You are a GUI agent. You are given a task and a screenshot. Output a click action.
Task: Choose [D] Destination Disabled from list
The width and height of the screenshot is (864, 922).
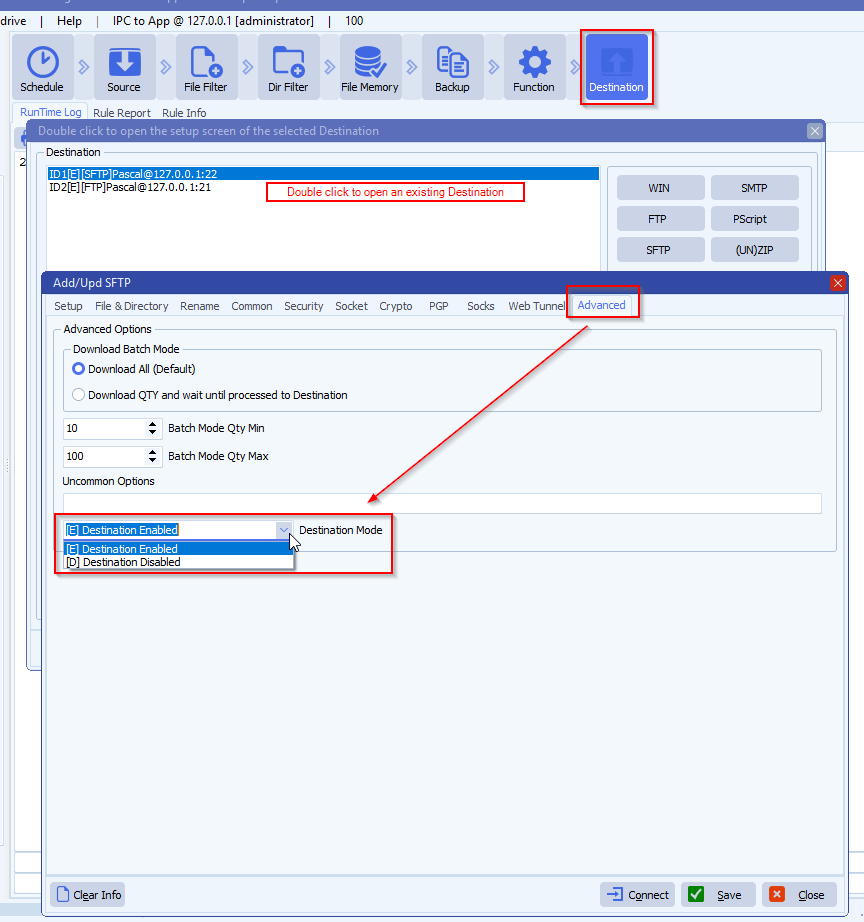click(178, 562)
